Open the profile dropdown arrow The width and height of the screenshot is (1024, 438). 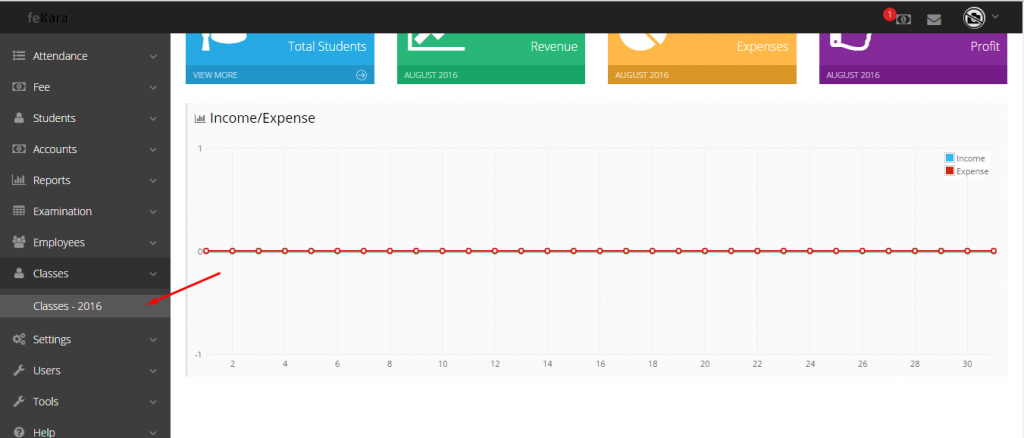coord(995,16)
